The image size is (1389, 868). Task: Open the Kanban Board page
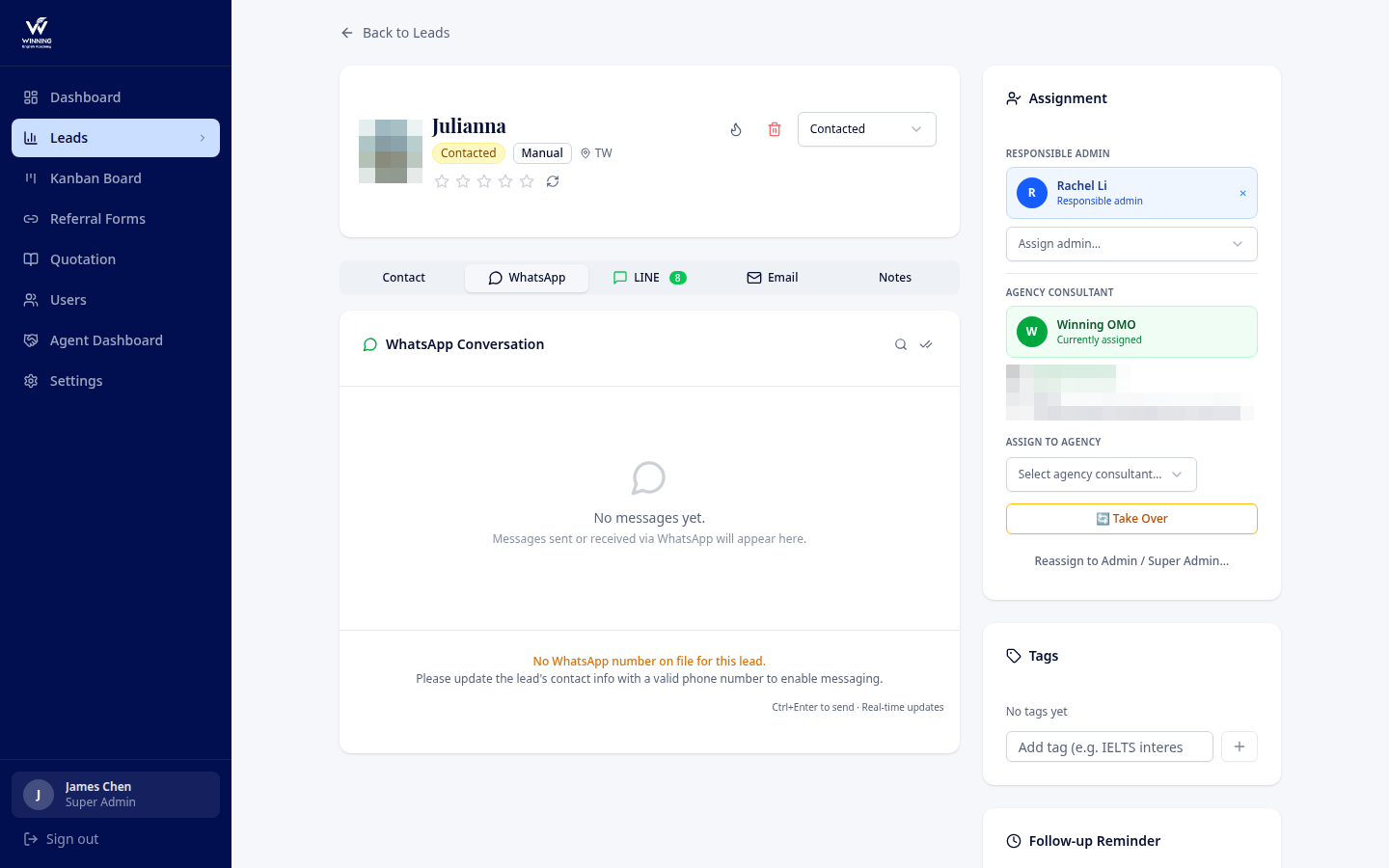tap(116, 178)
